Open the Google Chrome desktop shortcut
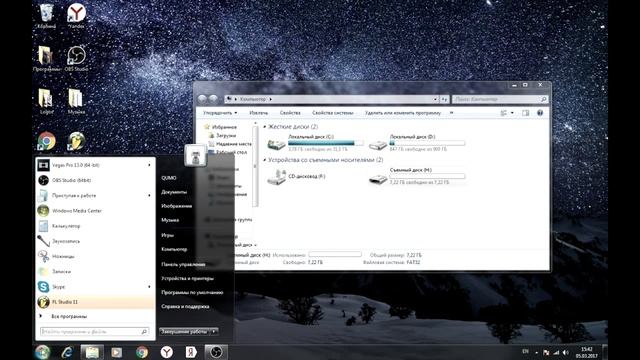This screenshot has height=360, width=640. click(x=46, y=141)
